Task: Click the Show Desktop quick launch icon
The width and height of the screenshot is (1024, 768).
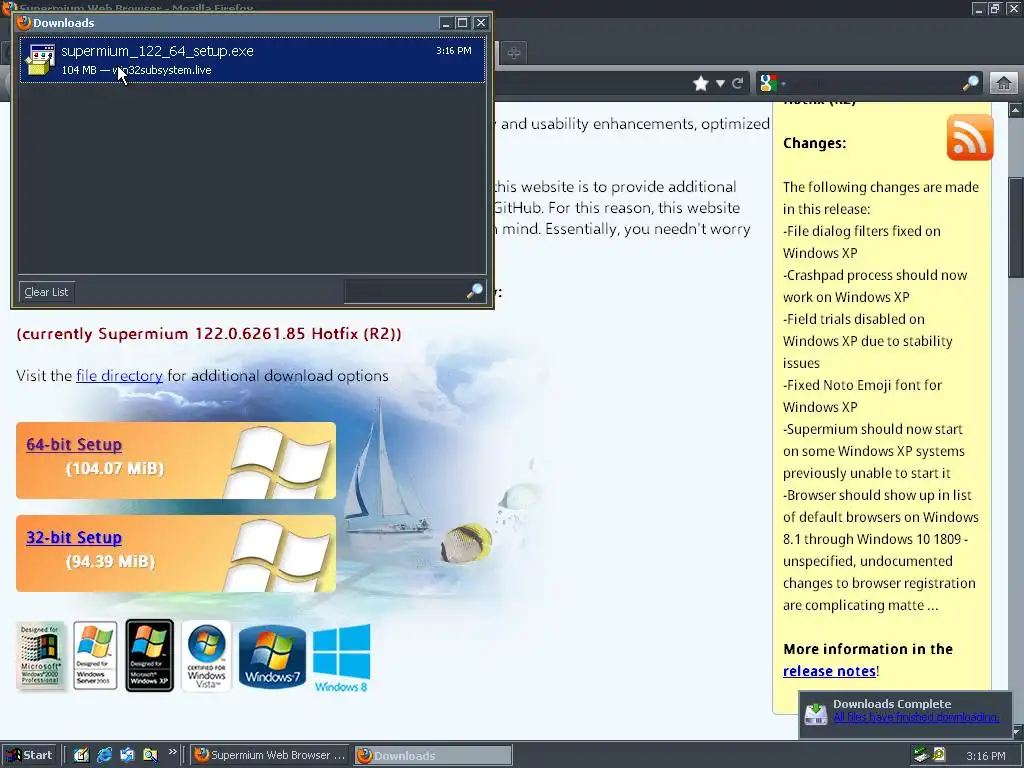Action: pyautogui.click(x=81, y=755)
